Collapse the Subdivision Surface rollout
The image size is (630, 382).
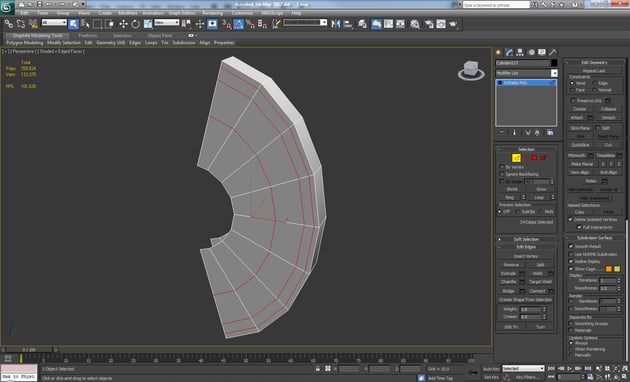point(595,237)
